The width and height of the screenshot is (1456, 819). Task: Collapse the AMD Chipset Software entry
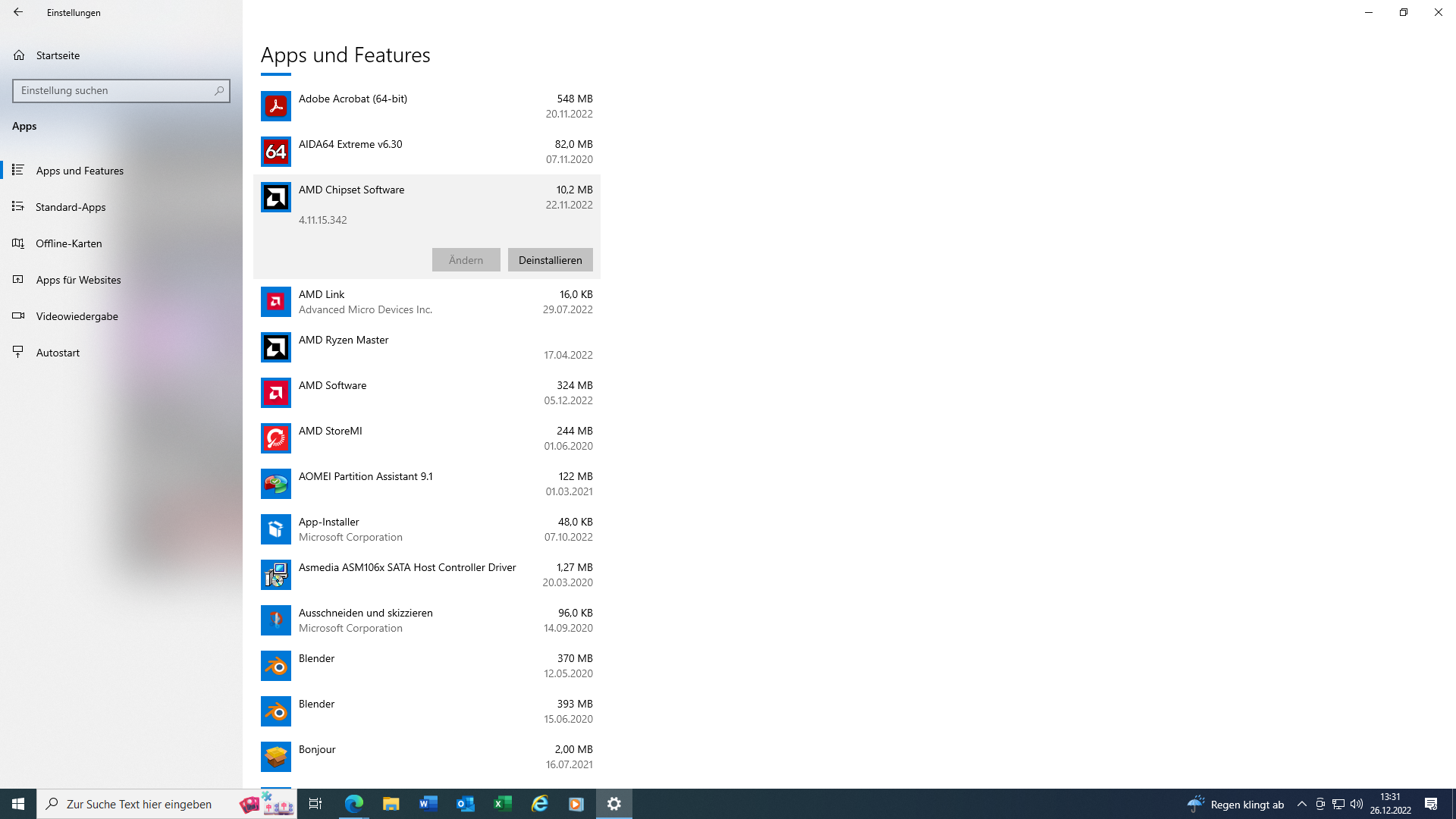pos(425,197)
